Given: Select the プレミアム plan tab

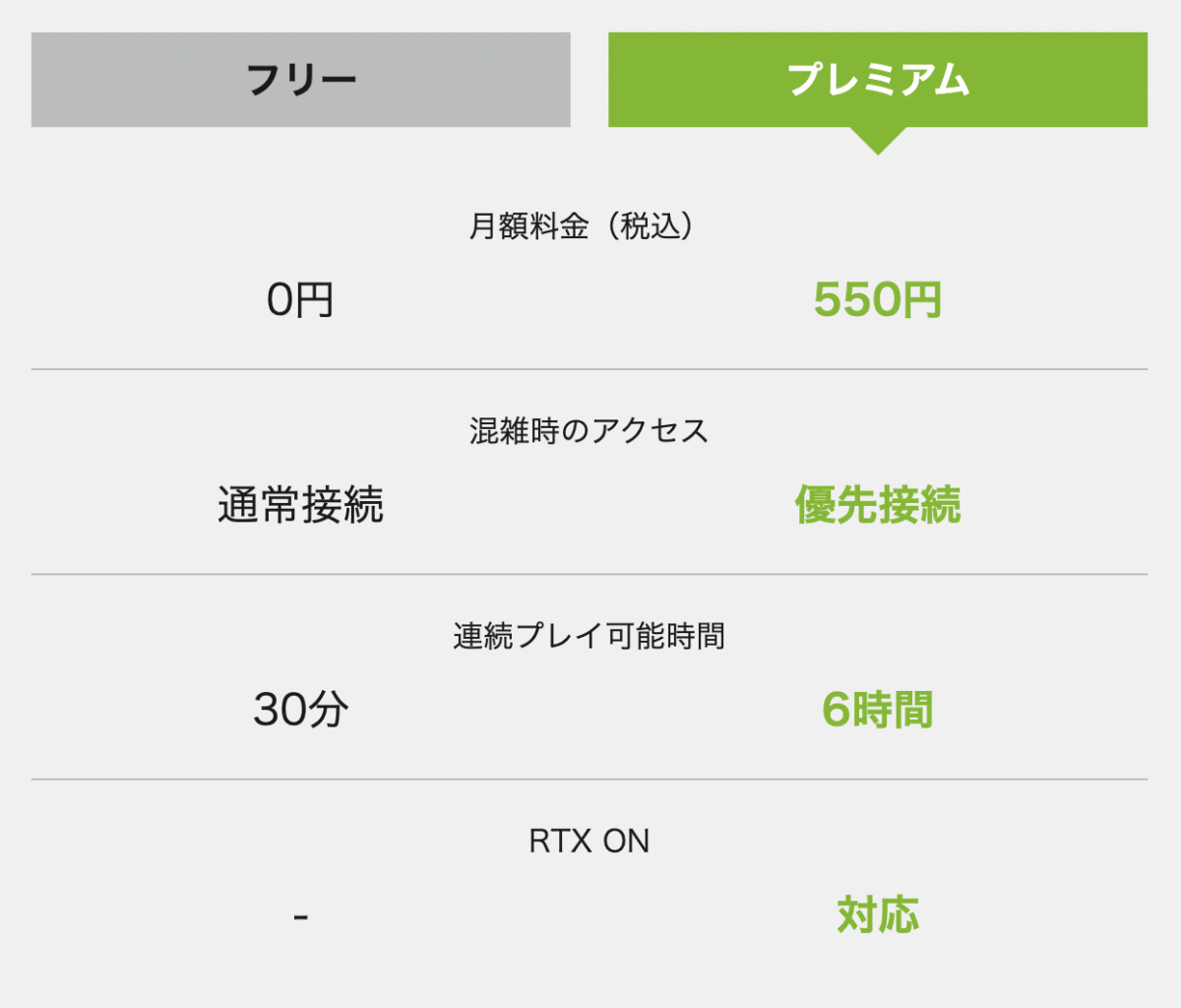Looking at the screenshot, I should pyautogui.click(x=877, y=80).
